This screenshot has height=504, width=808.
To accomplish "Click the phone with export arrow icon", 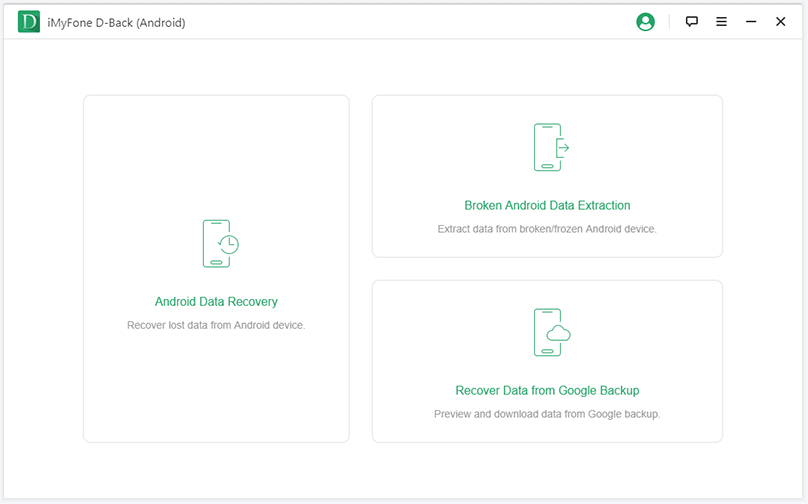I will (x=549, y=148).
